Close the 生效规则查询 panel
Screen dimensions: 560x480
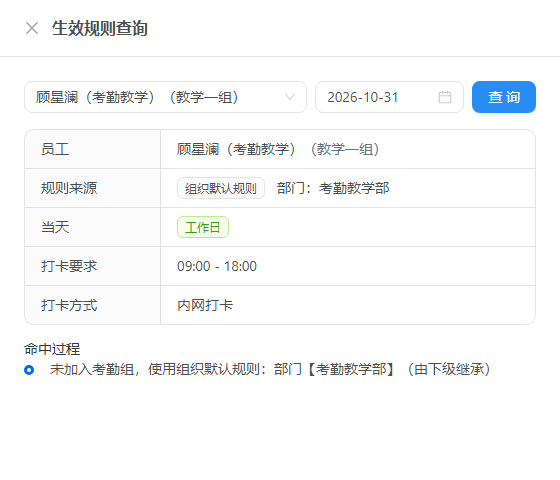pyautogui.click(x=32, y=28)
